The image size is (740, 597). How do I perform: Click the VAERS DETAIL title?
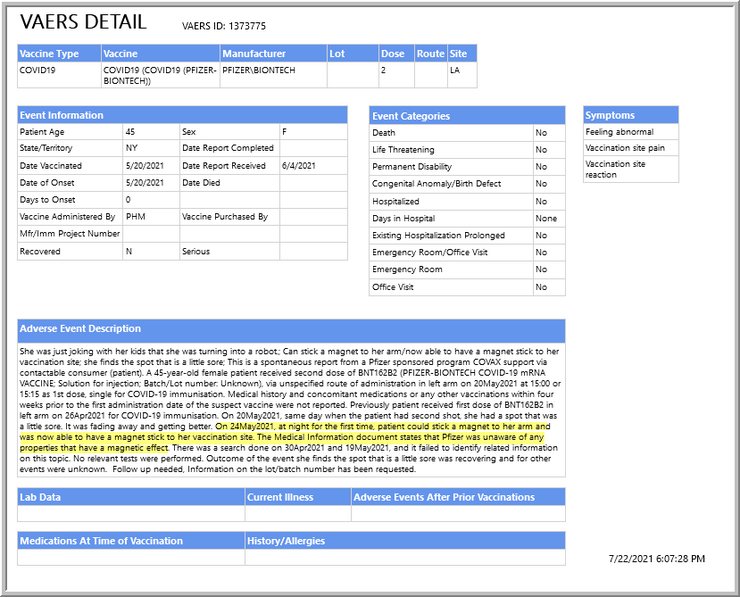tap(83, 22)
